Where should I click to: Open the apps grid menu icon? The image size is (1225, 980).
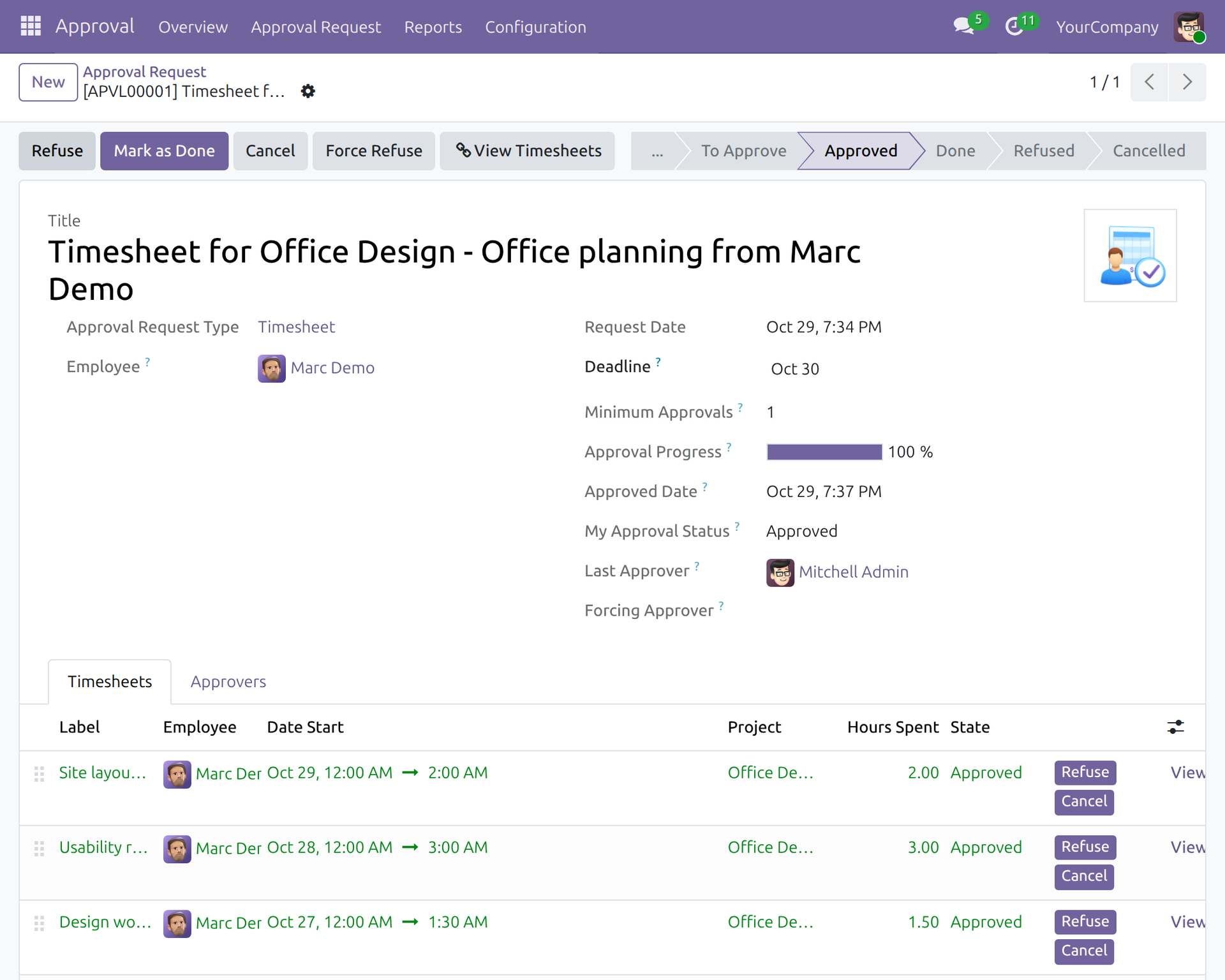(x=31, y=26)
